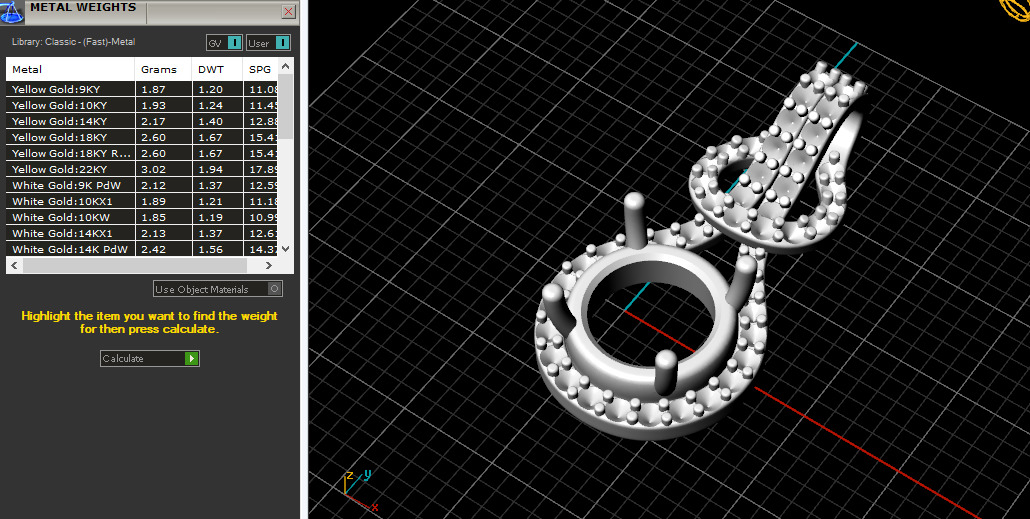1030x519 pixels.
Task: Click the 1.56 DWT value
Action: click(x=210, y=249)
